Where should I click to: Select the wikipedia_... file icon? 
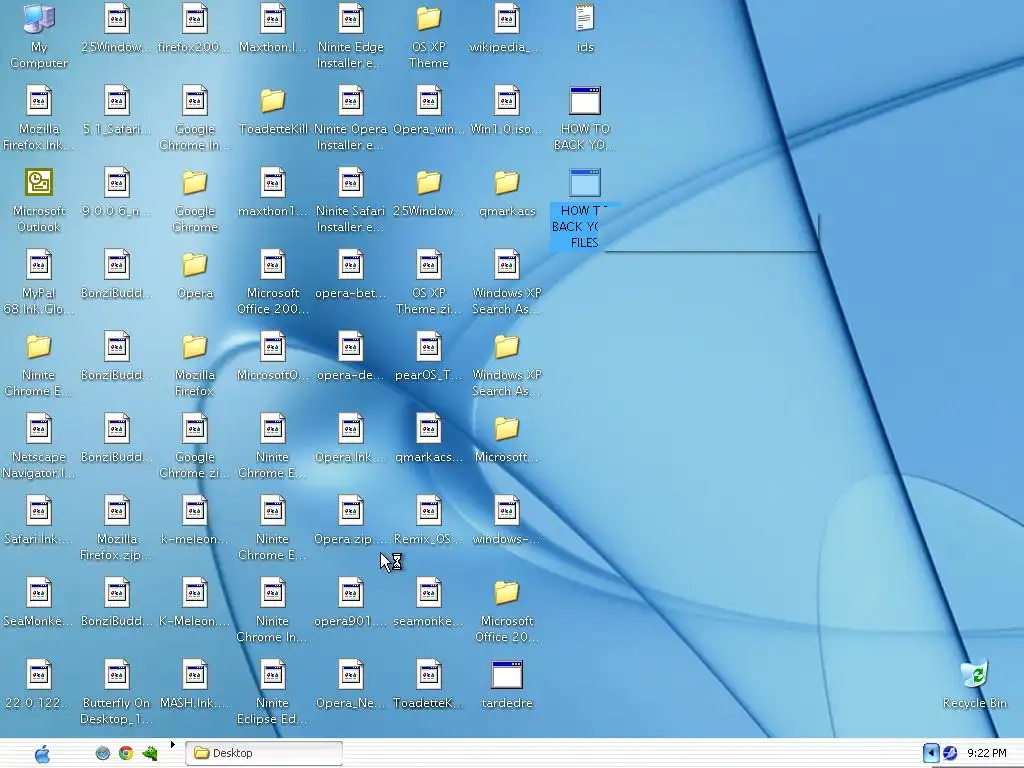click(x=507, y=20)
